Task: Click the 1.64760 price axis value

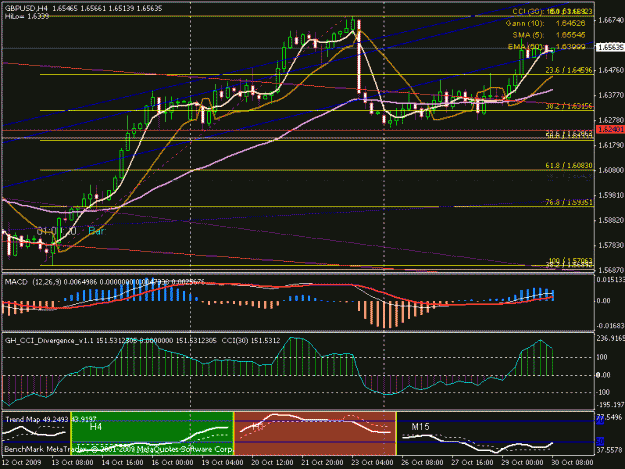Action: pyautogui.click(x=611, y=70)
